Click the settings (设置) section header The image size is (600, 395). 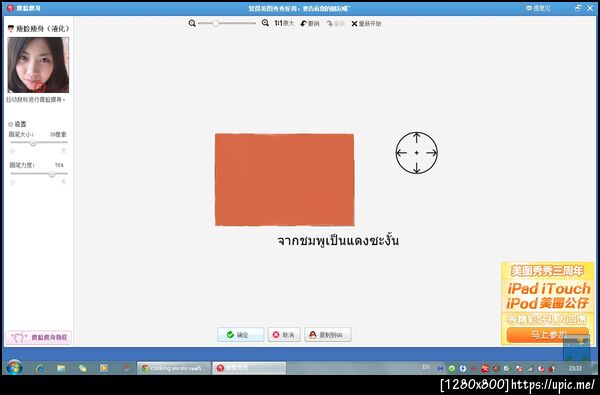[x=17, y=124]
